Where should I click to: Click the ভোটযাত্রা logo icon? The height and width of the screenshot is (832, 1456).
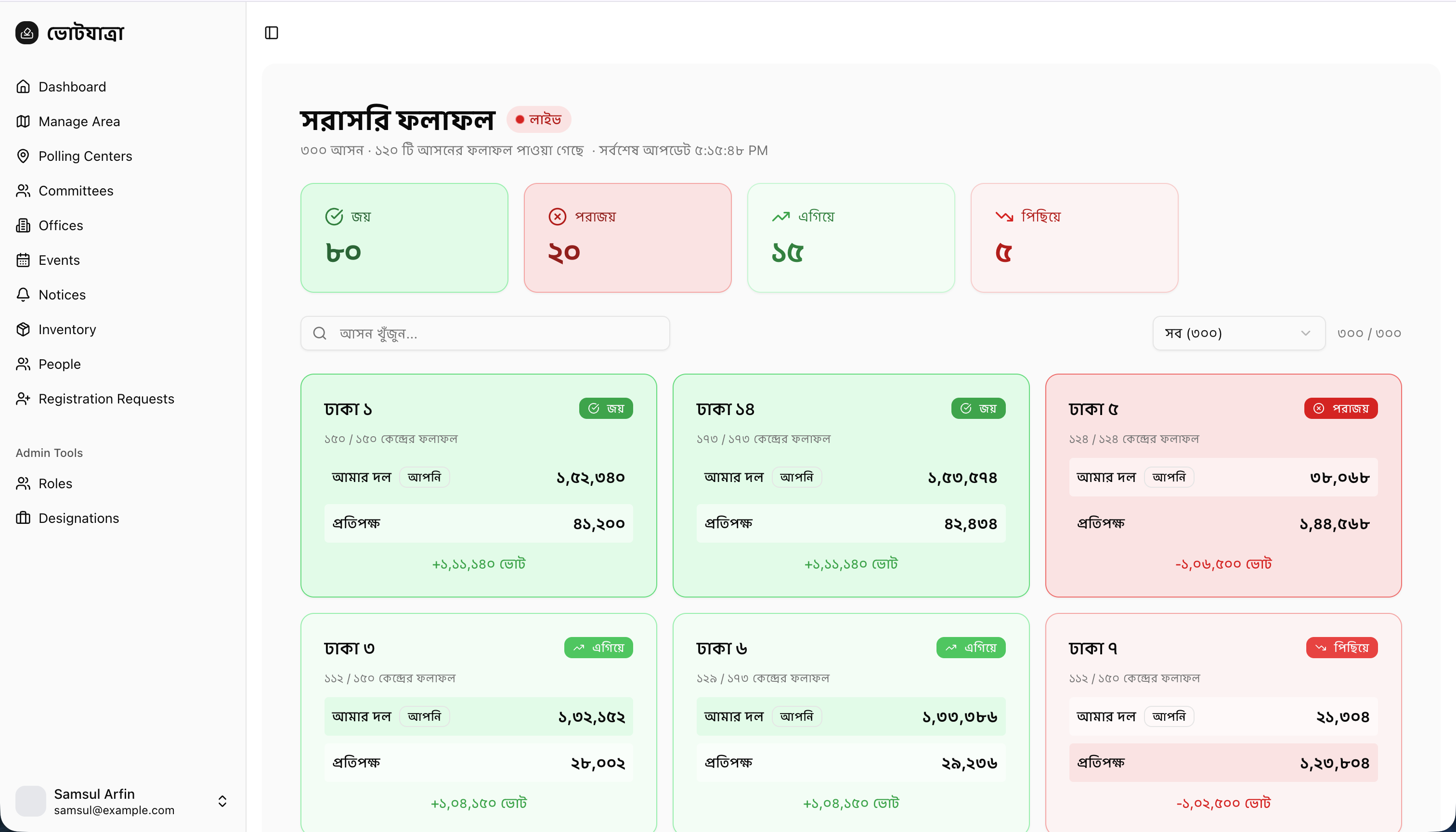click(27, 33)
